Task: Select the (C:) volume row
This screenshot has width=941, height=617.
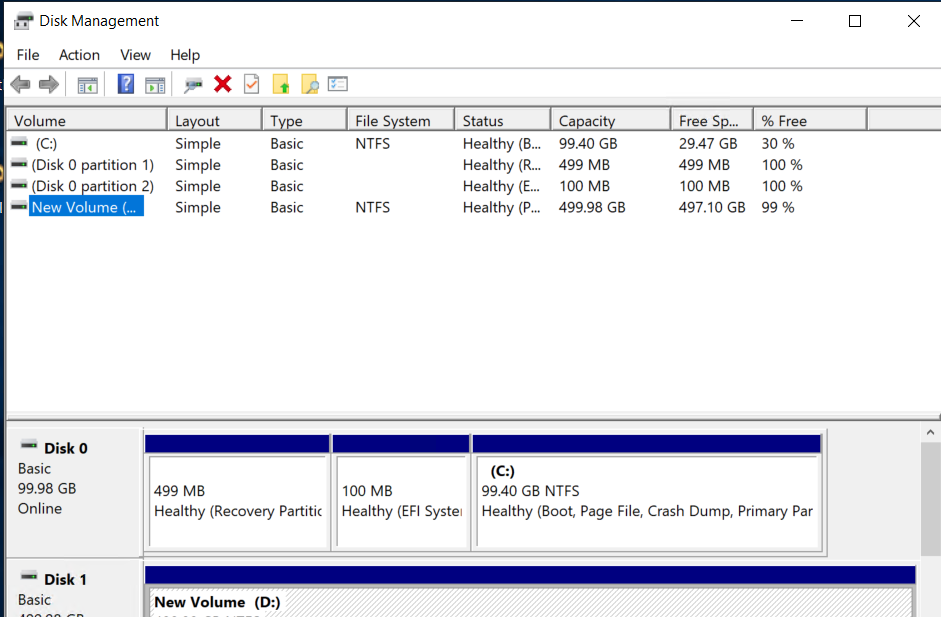Action: [x=437, y=143]
